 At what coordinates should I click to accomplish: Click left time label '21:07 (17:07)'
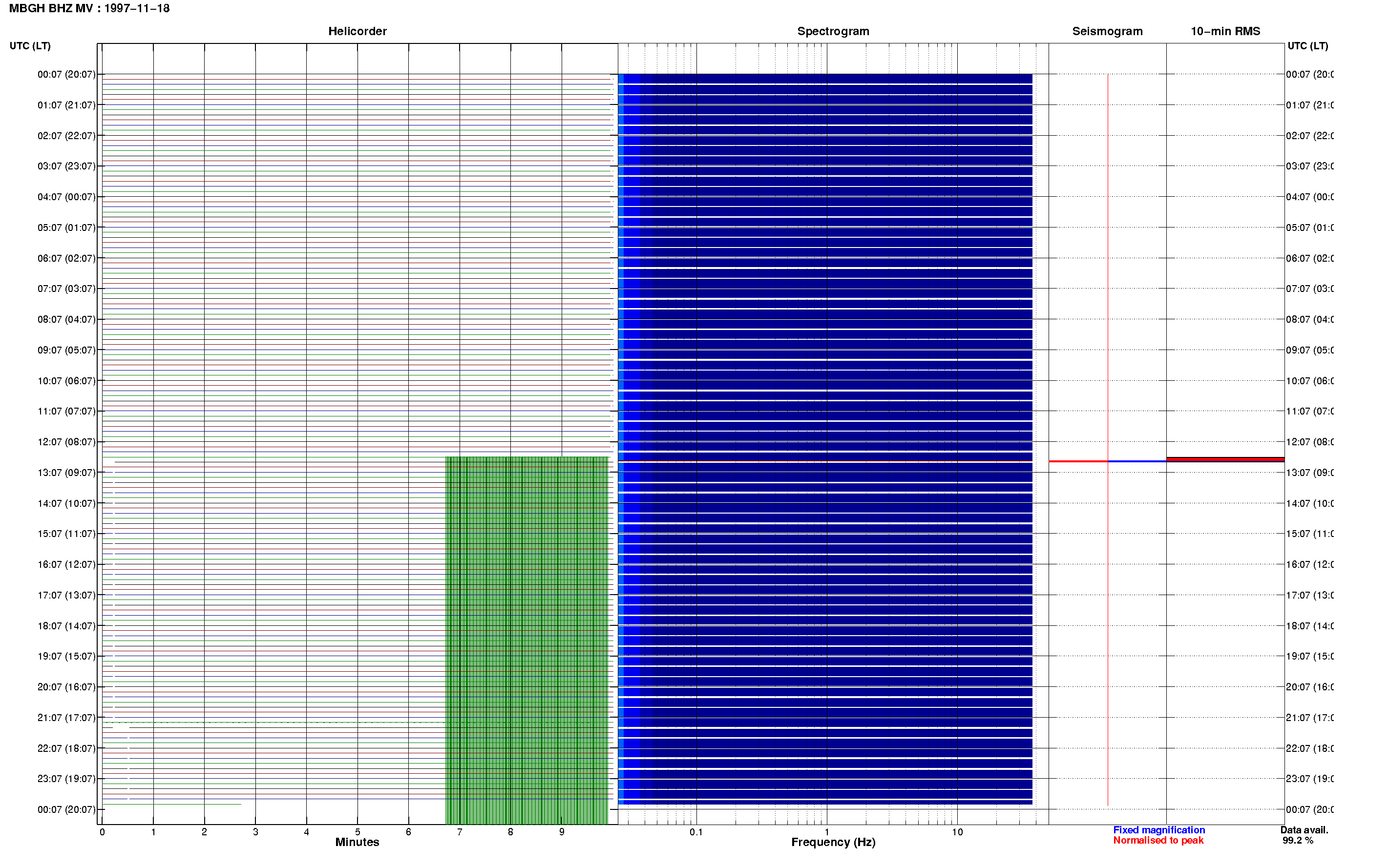66,718
